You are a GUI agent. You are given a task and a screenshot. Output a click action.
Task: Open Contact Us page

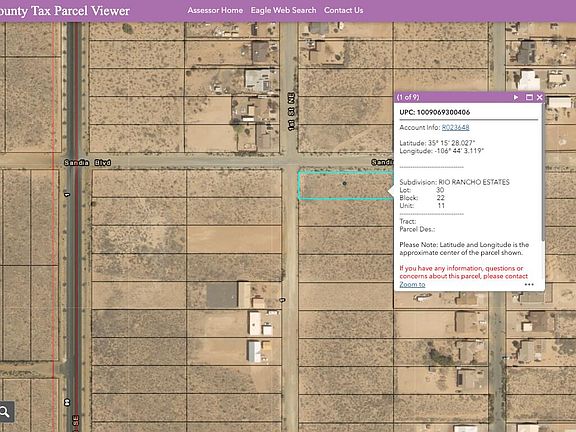[x=343, y=10]
